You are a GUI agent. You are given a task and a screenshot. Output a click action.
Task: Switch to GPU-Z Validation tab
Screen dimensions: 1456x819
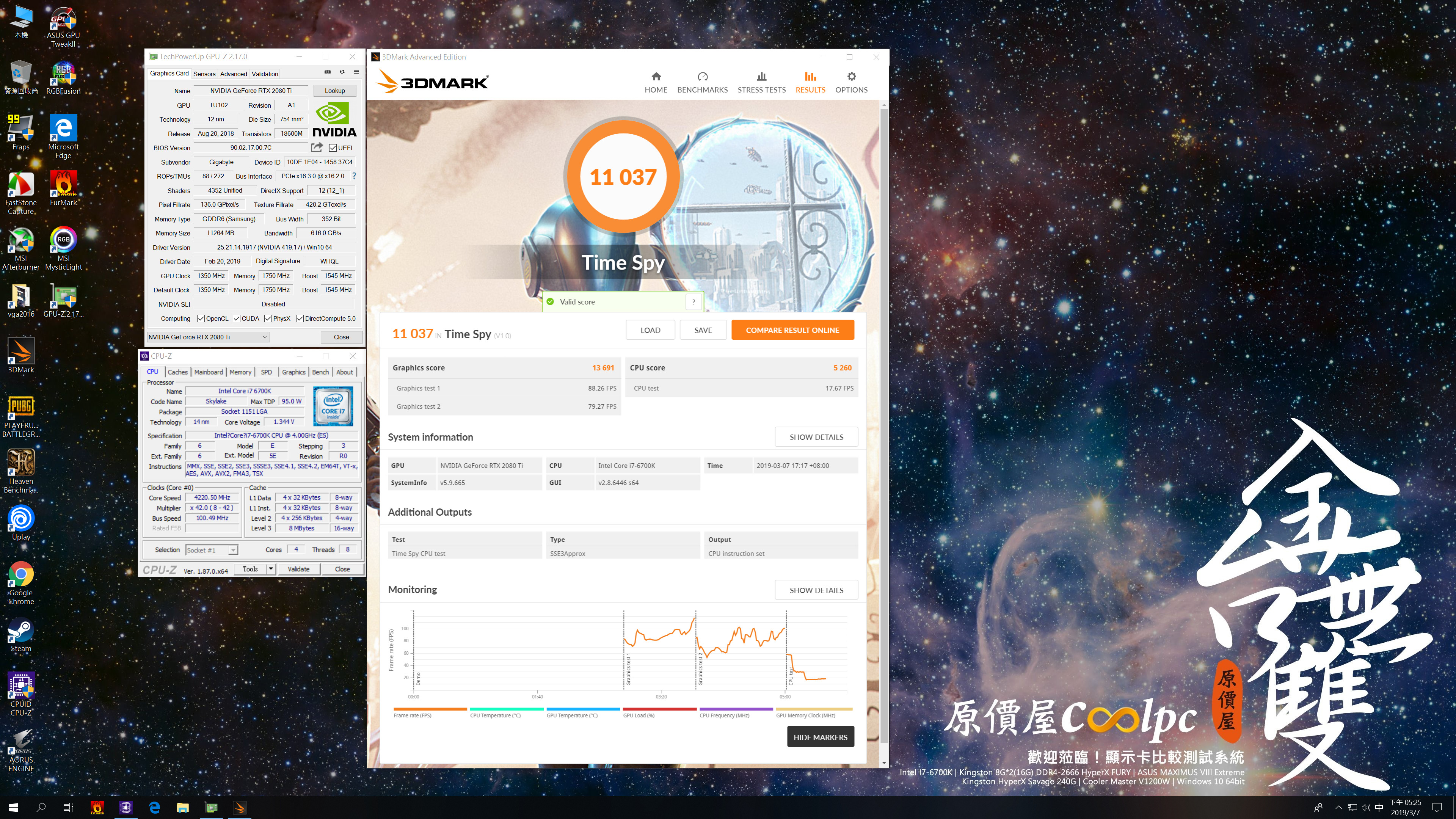tap(265, 74)
